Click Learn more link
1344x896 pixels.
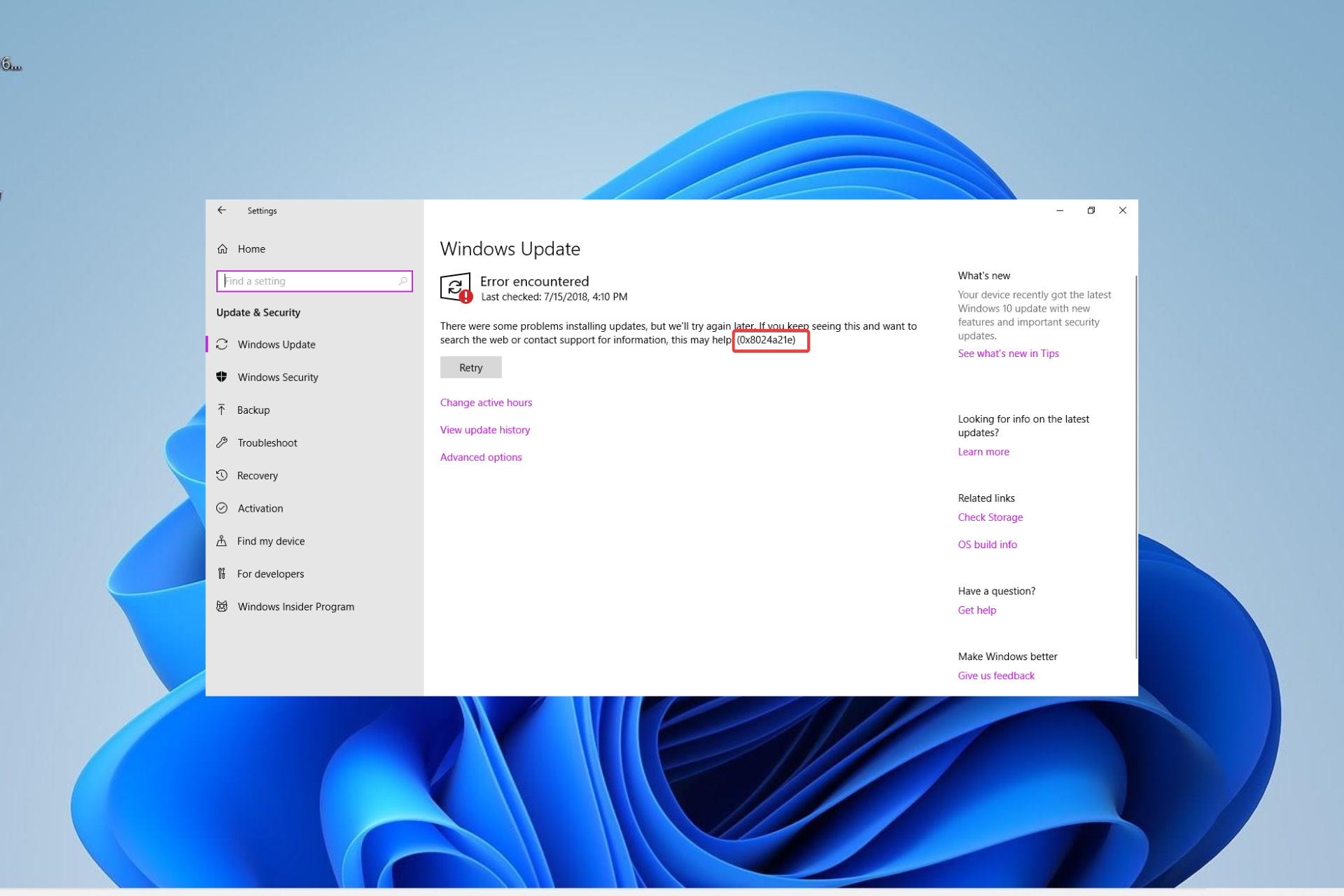(x=983, y=451)
